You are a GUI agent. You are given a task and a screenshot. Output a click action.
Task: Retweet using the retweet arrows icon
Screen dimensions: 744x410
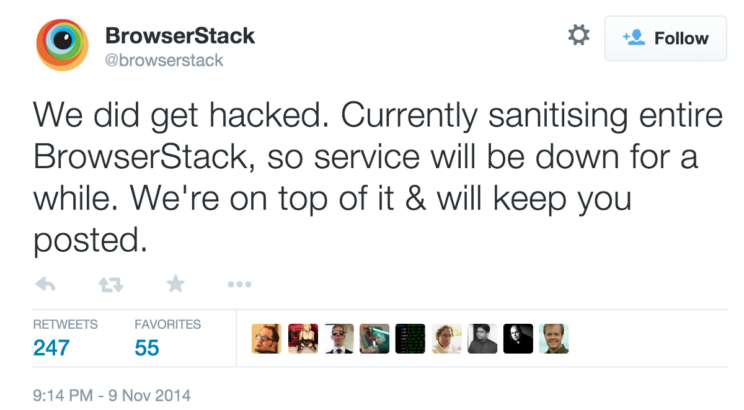click(110, 285)
